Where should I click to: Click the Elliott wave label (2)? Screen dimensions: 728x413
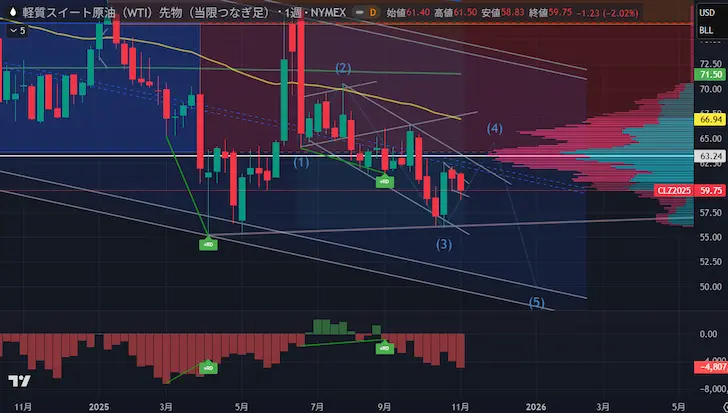click(x=343, y=68)
